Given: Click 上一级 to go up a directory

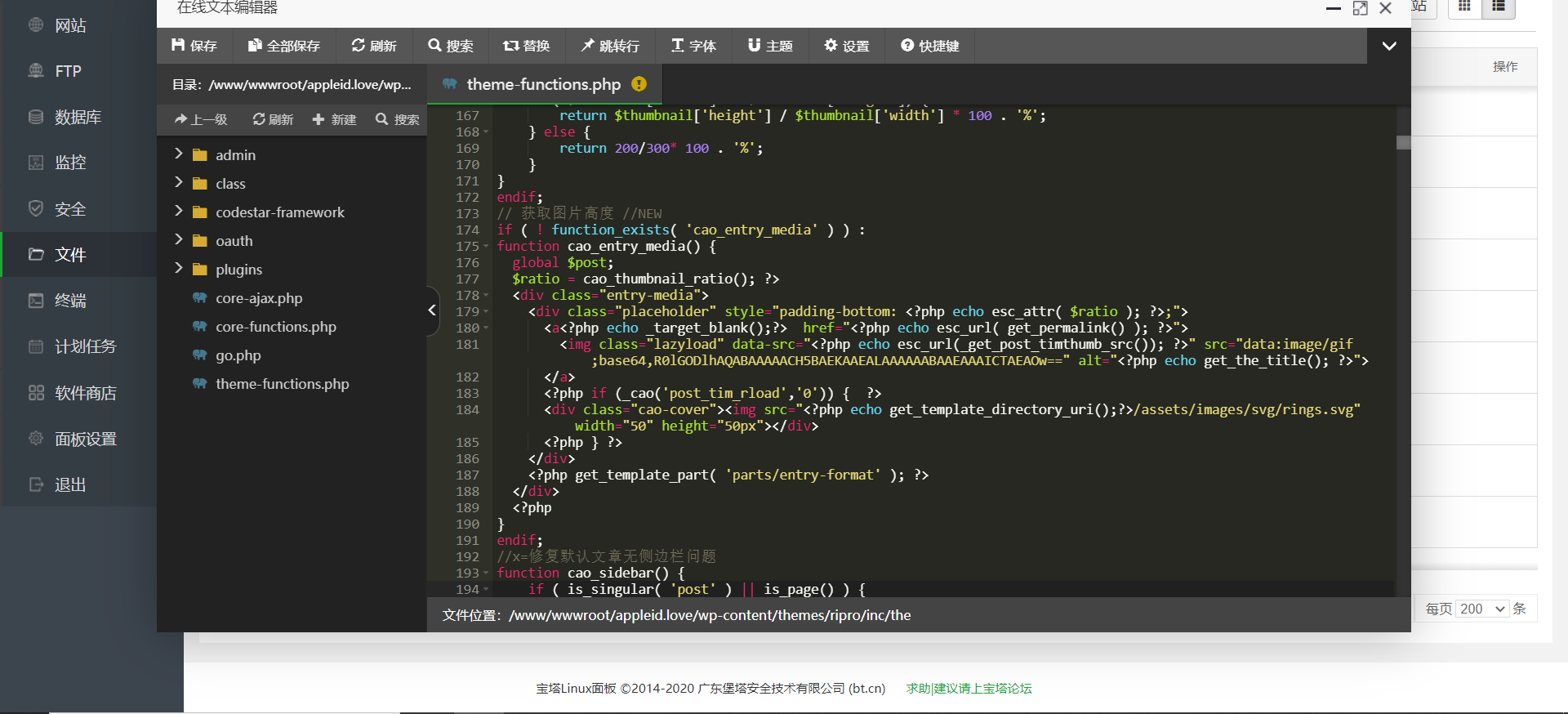Looking at the screenshot, I should click(x=201, y=119).
